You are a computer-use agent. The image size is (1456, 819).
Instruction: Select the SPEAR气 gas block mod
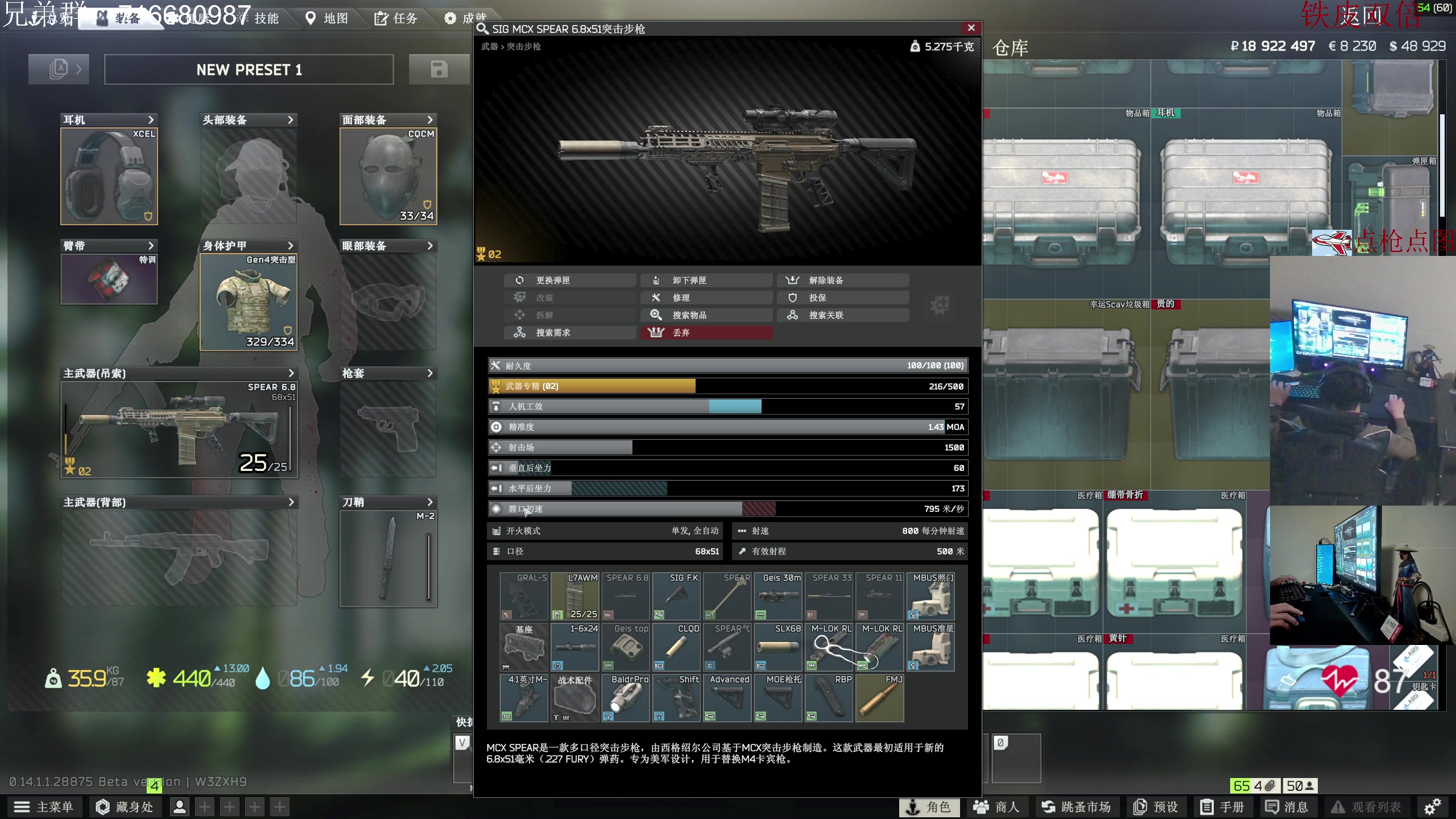pyautogui.click(x=727, y=647)
